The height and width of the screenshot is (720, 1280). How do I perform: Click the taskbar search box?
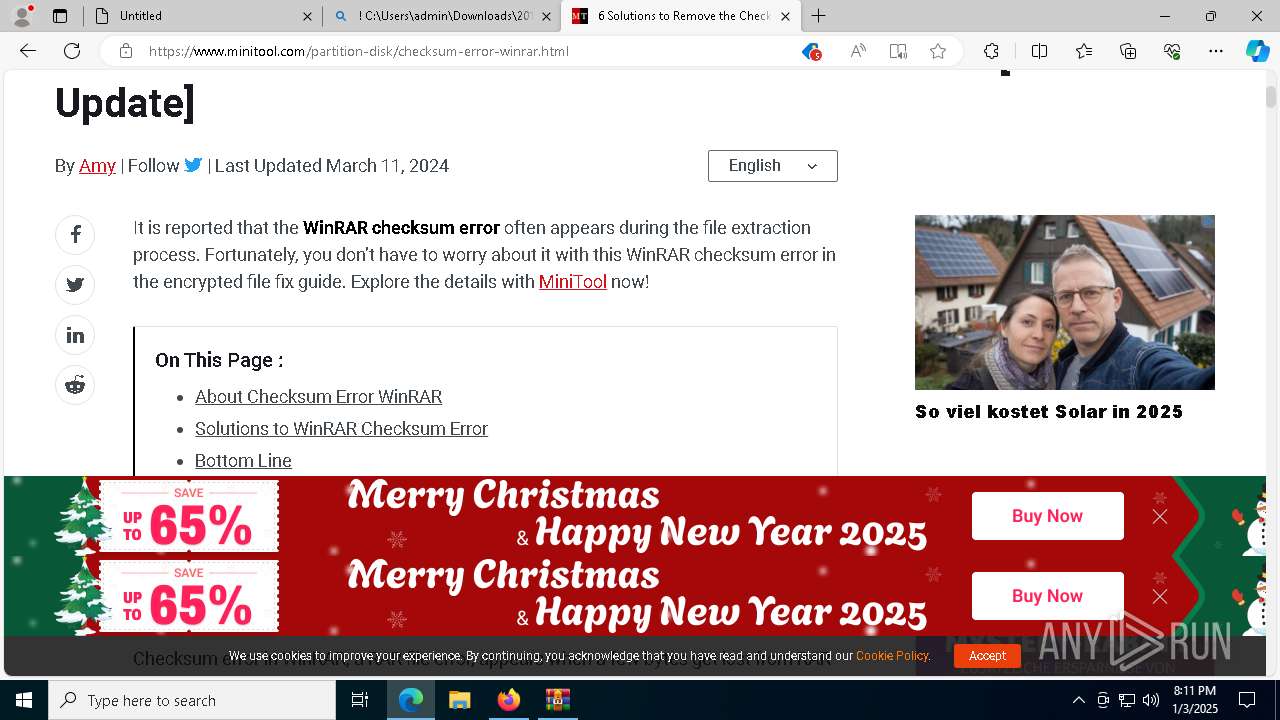click(x=192, y=700)
